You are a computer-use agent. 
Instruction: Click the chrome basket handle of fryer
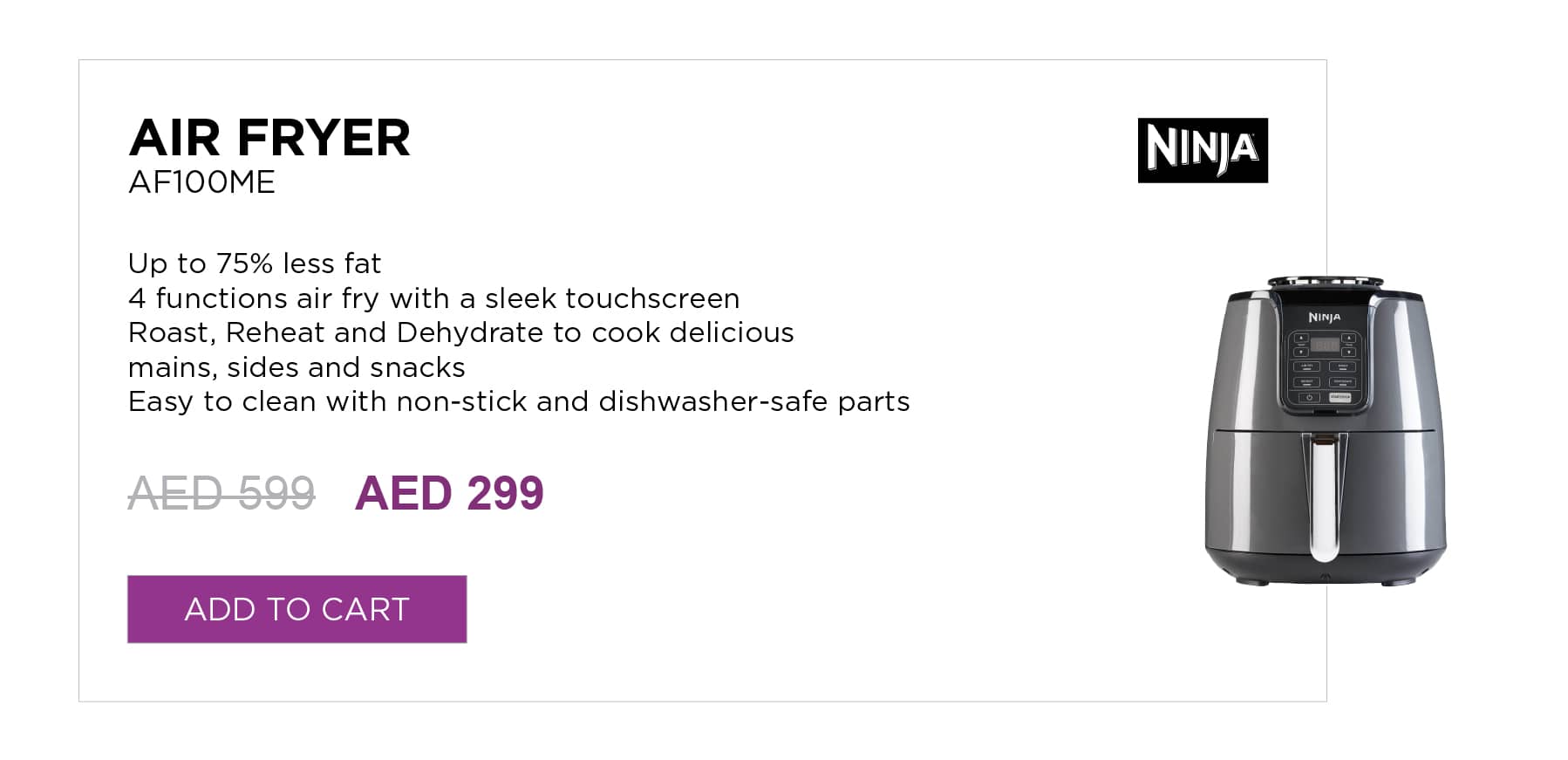point(1325,497)
